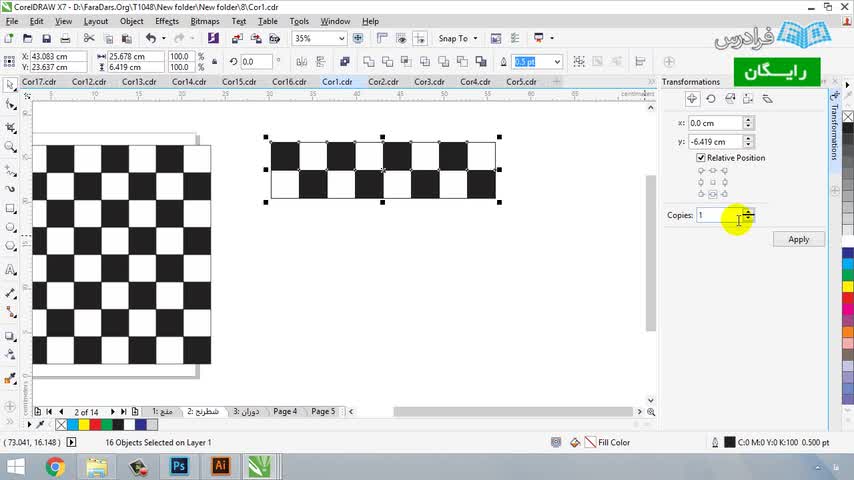Click the yellow swatch in document palette
854x480 pixels.
(84, 424)
